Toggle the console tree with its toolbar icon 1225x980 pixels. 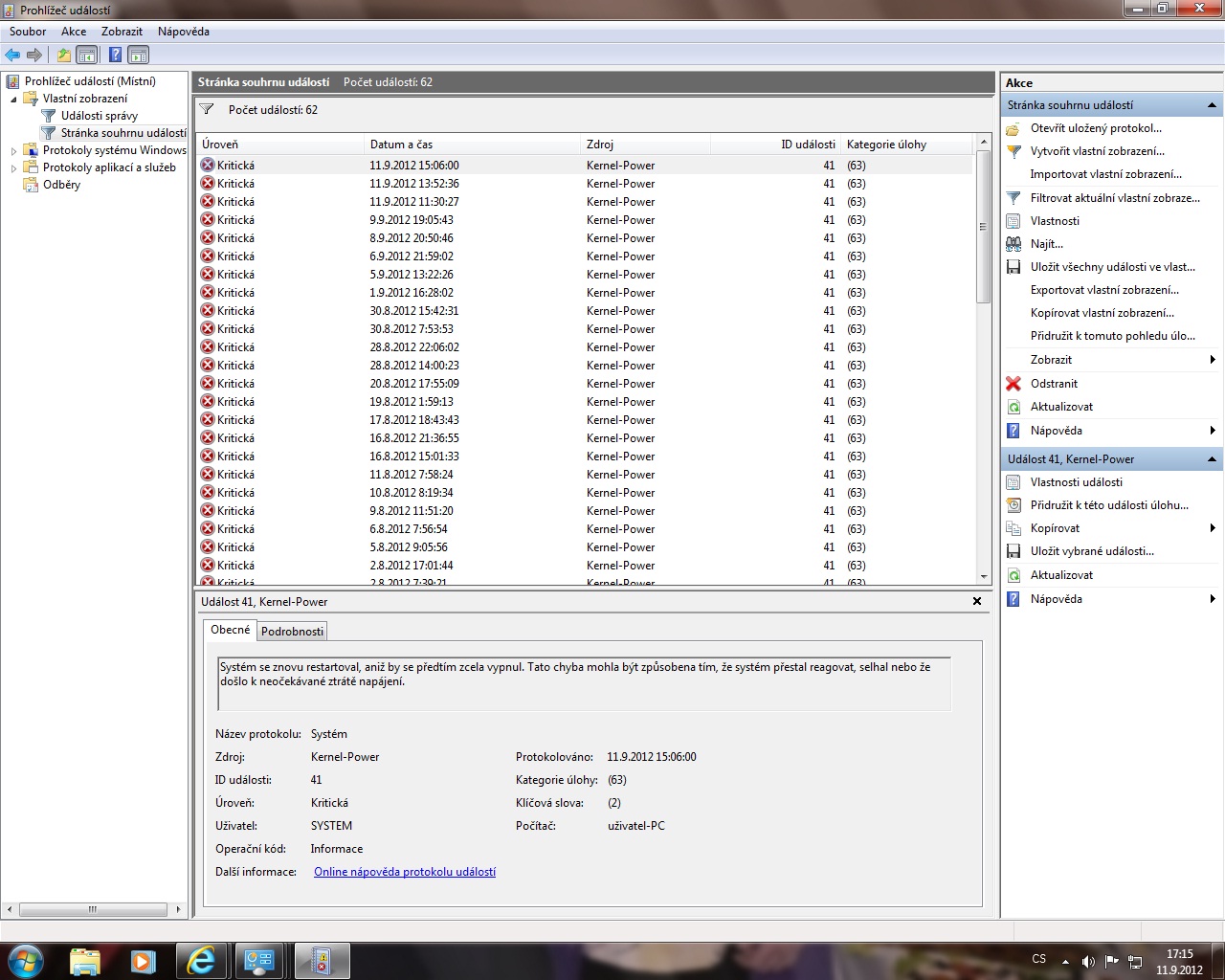[x=87, y=55]
